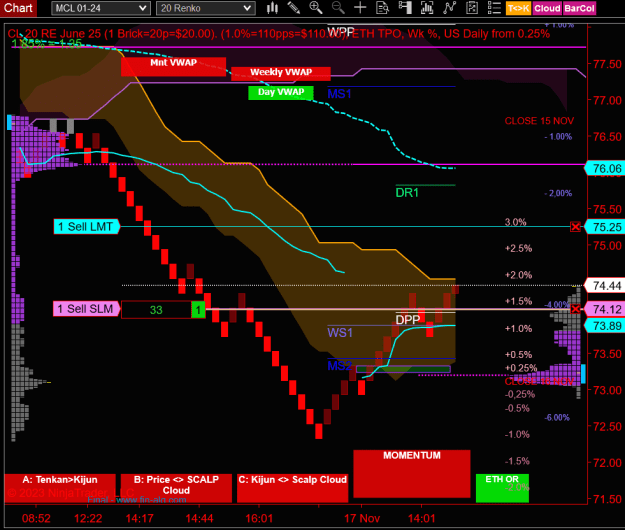Image resolution: width=625 pixels, height=530 pixels.
Task: Click the WS1 level label
Action: click(340, 332)
